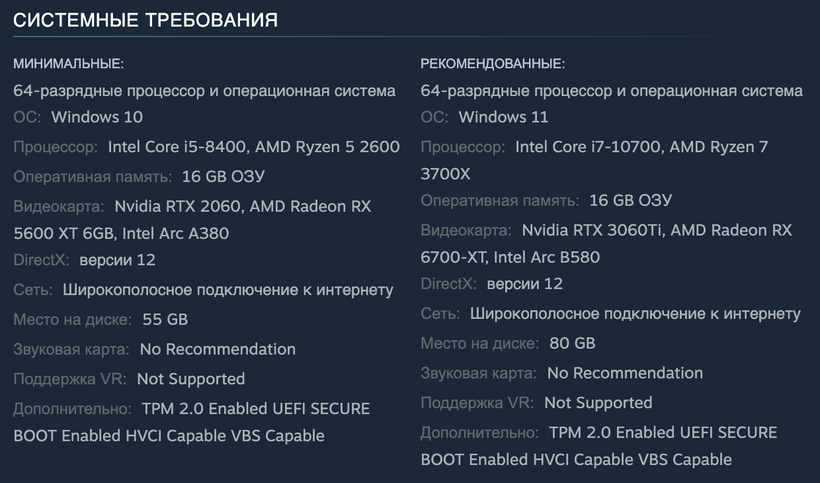Screen dimensions: 820x483
Task: Select the Windows 10 text
Action: pyautogui.click(x=97, y=117)
